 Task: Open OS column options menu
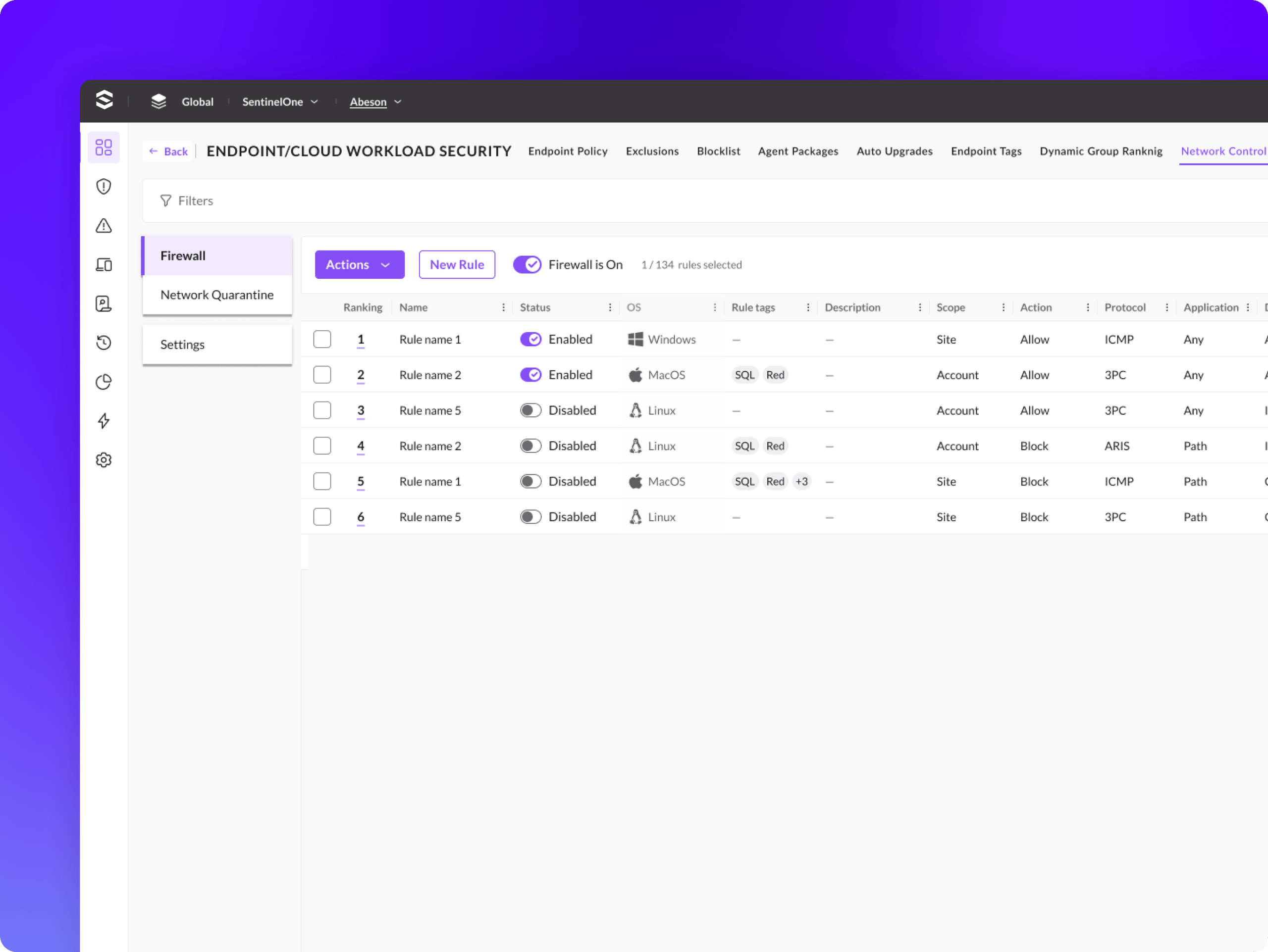(x=715, y=307)
